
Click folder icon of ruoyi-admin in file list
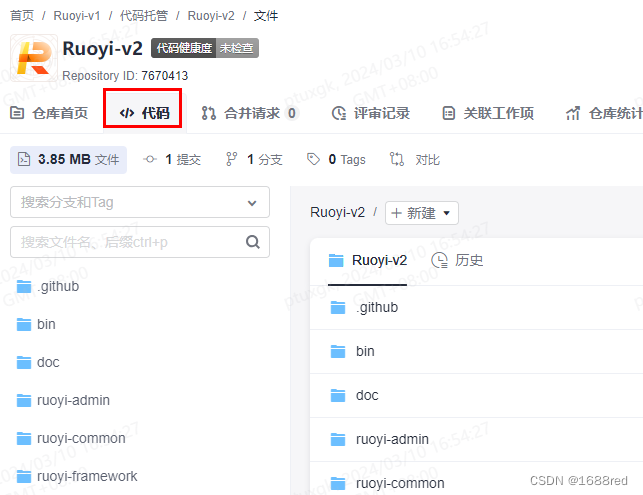tap(338, 440)
